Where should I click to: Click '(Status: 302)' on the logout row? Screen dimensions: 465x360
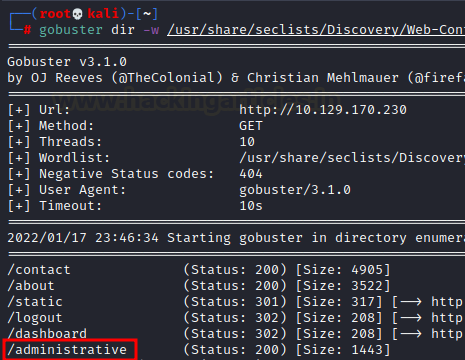point(235,318)
